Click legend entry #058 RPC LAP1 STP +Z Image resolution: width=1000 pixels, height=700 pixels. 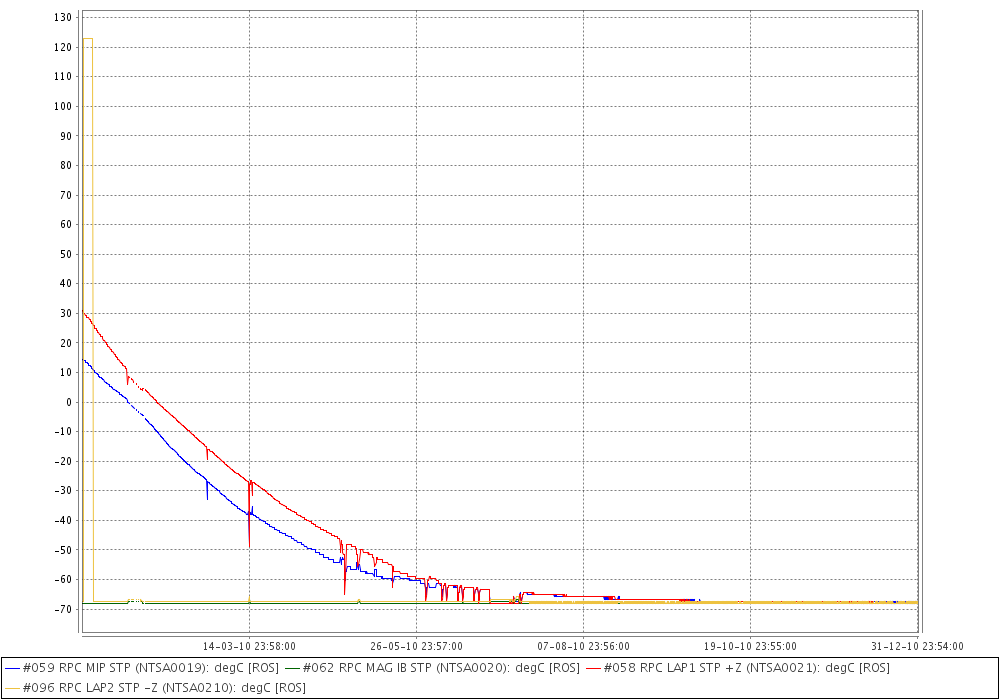(x=737, y=667)
